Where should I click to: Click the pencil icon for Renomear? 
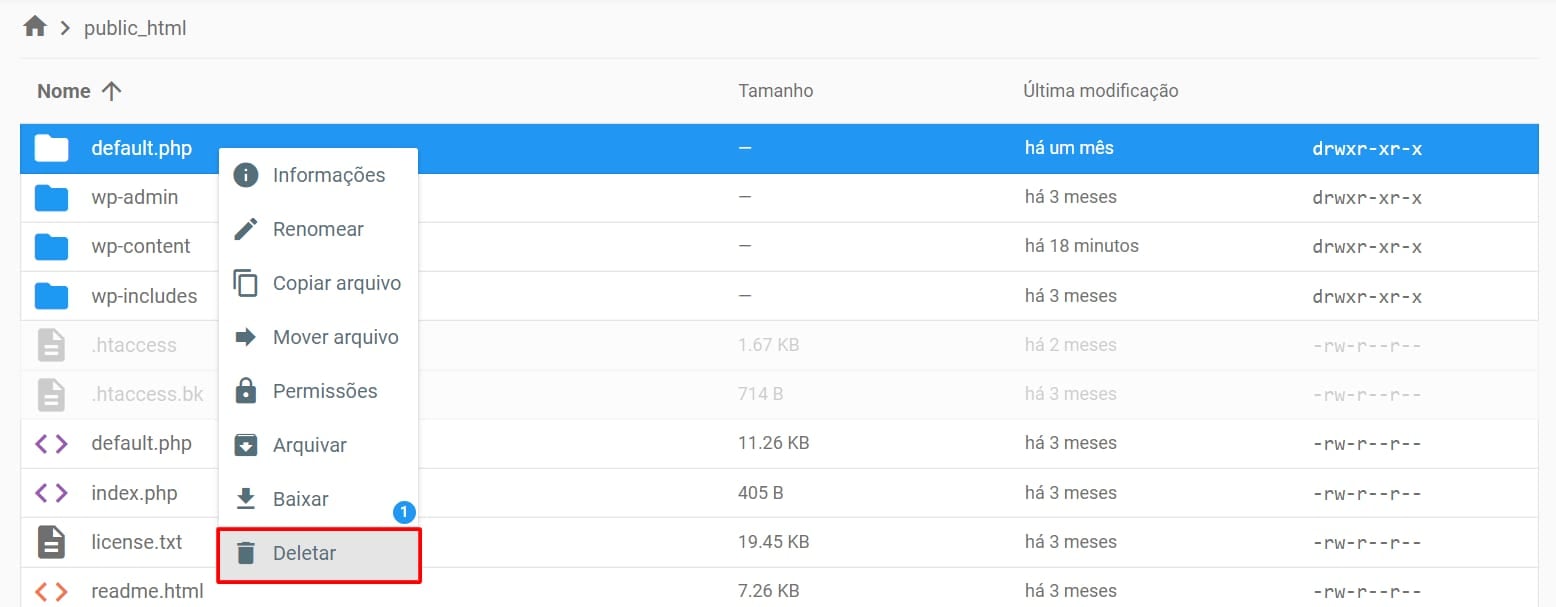pos(245,229)
